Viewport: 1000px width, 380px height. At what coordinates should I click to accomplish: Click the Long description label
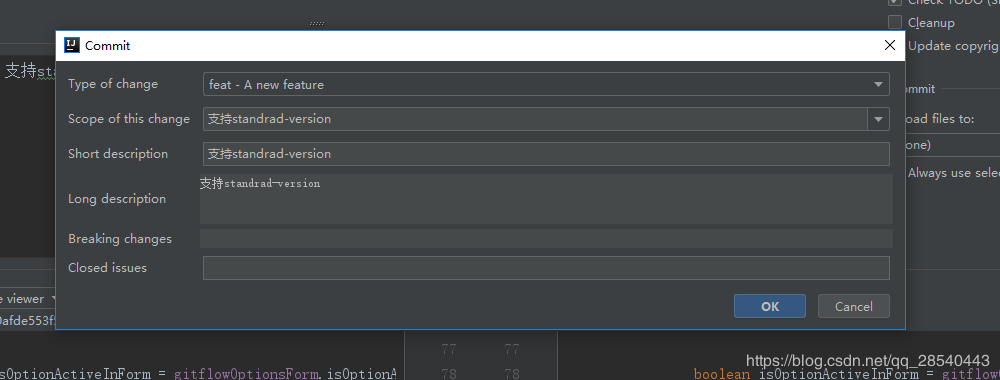(x=117, y=199)
